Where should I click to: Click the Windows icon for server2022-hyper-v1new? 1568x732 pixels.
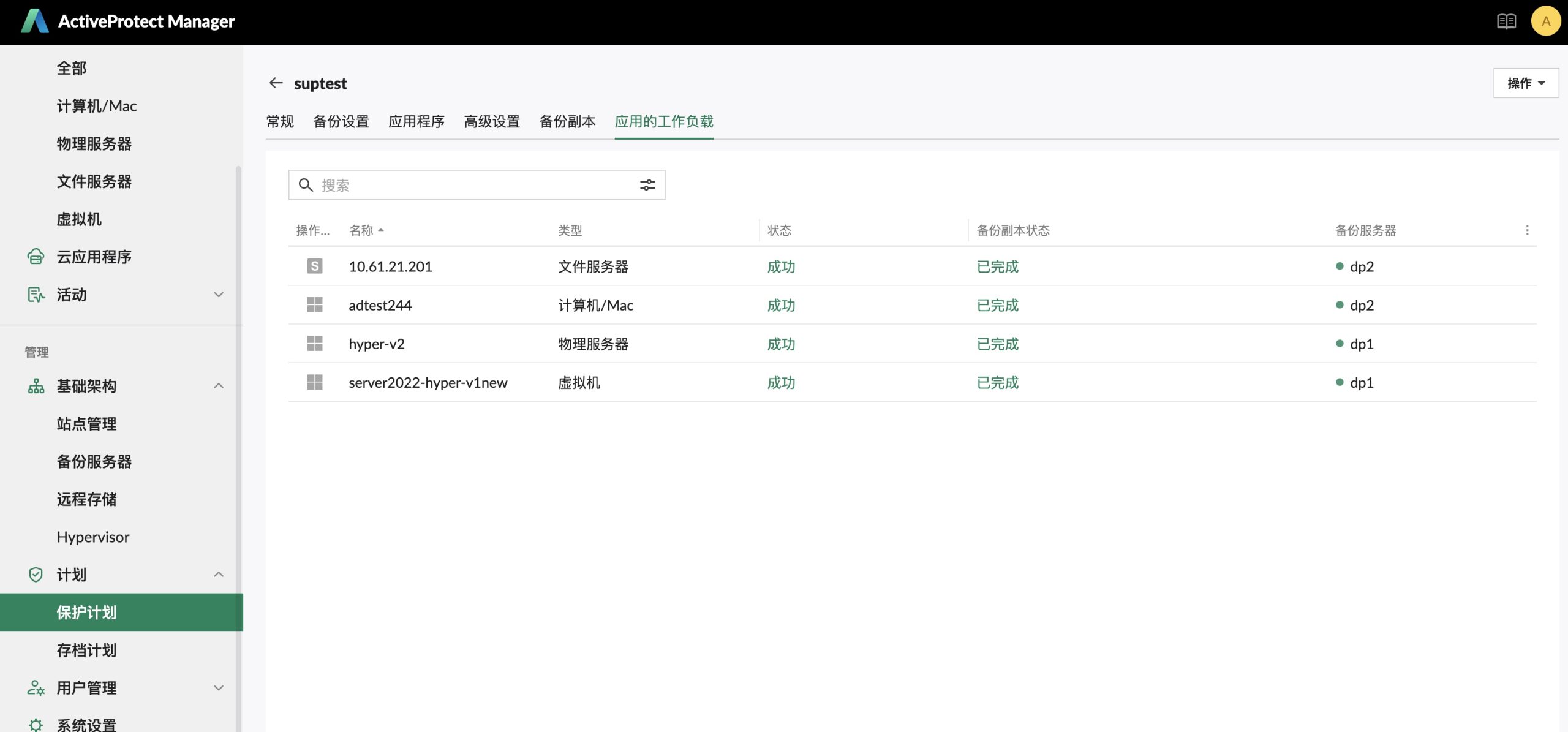pos(315,382)
